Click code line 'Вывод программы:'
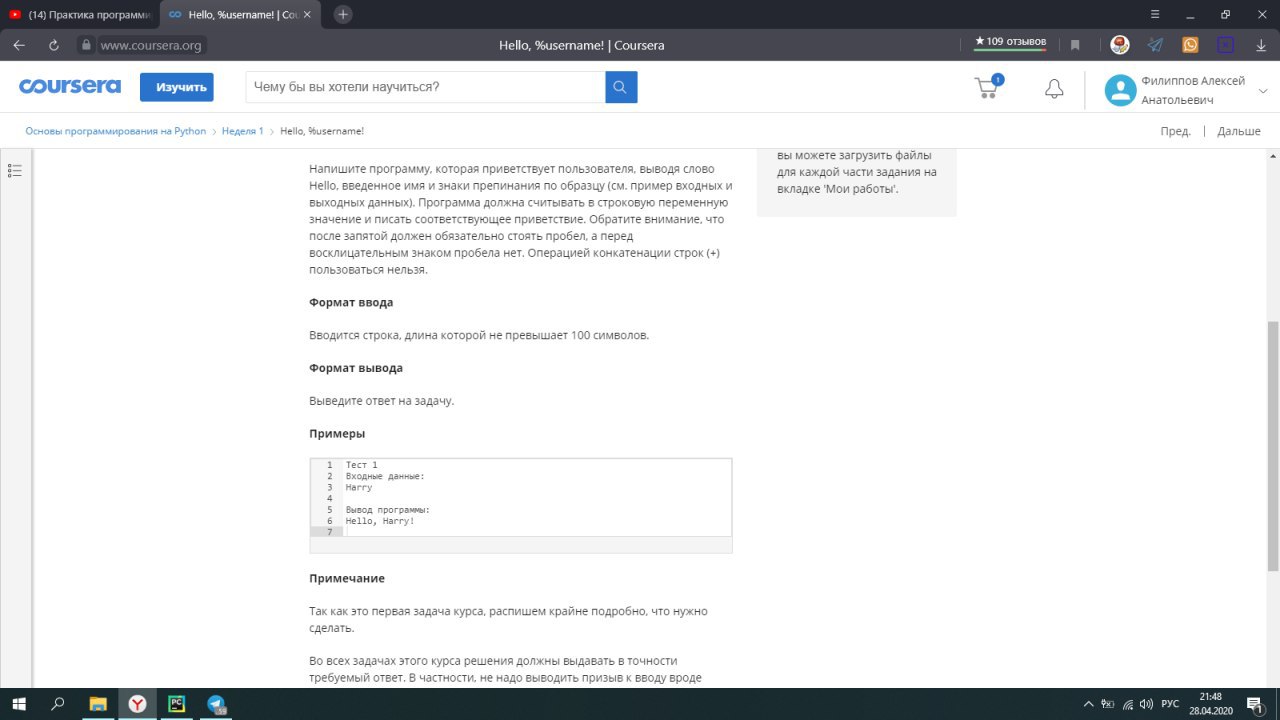The image size is (1280, 720). click(x=388, y=510)
